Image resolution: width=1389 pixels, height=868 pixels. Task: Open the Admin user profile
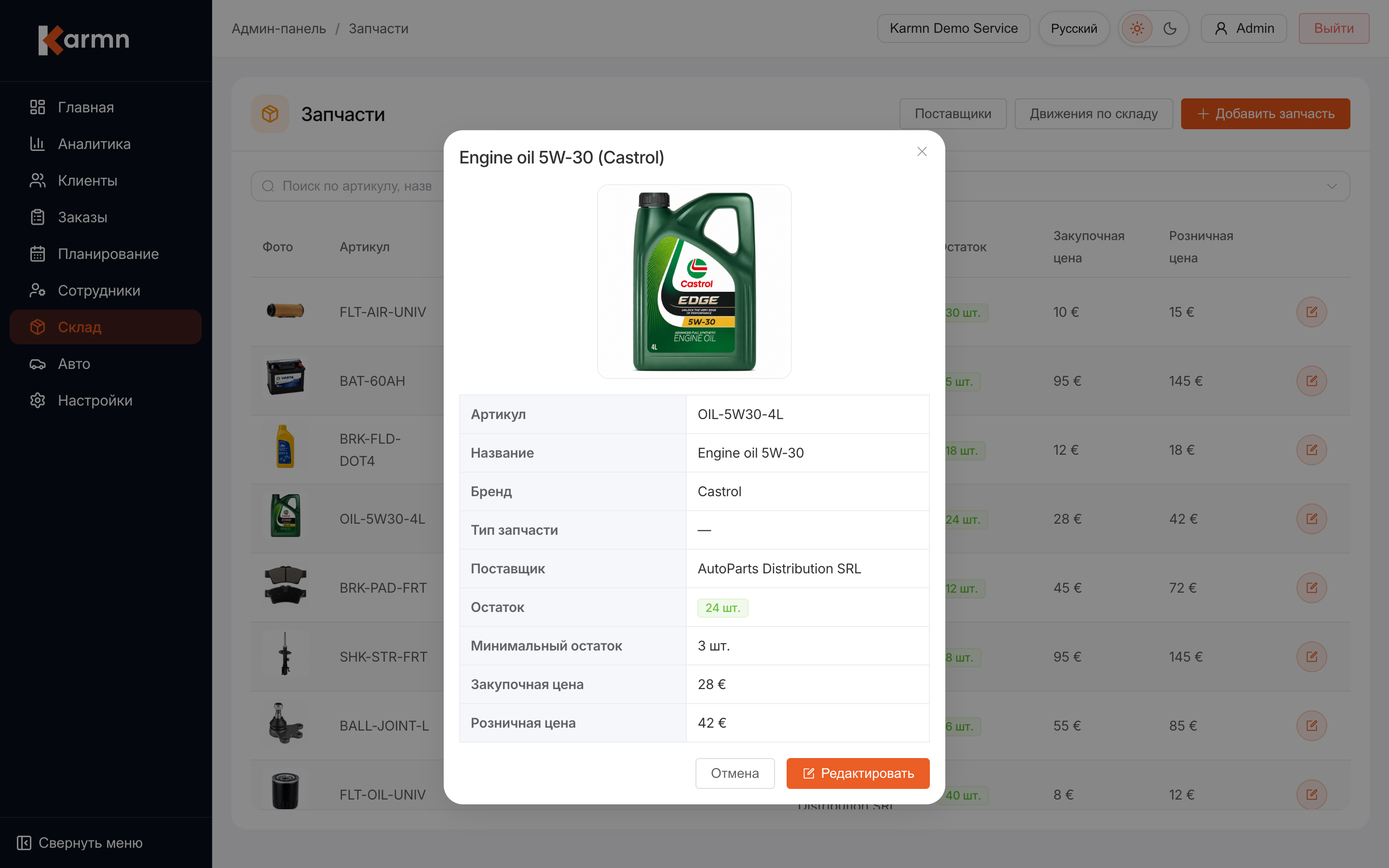1244,29
